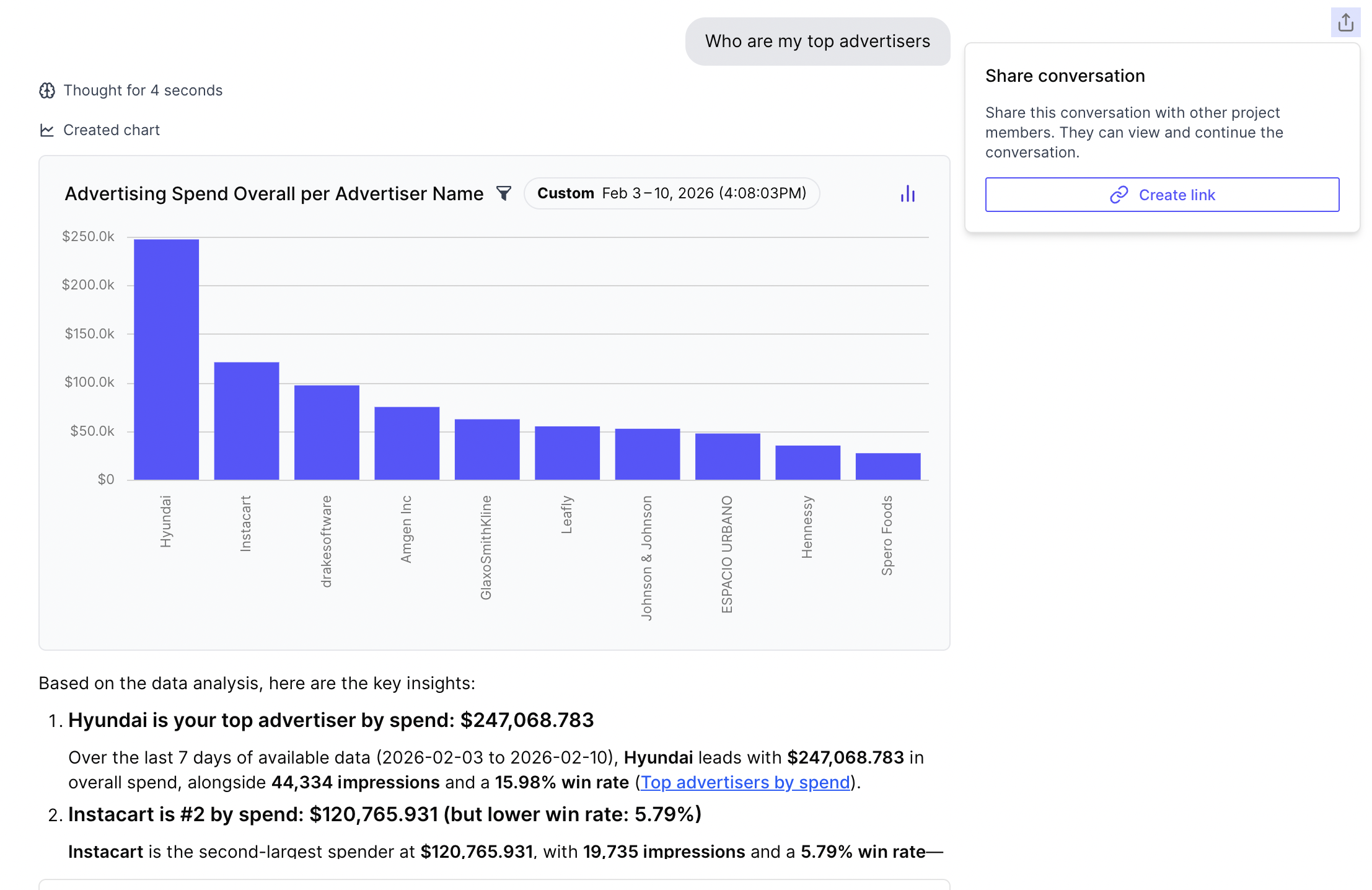Image resolution: width=1372 pixels, height=890 pixels.
Task: Click the brain icon beside Thought
Action: 47,90
